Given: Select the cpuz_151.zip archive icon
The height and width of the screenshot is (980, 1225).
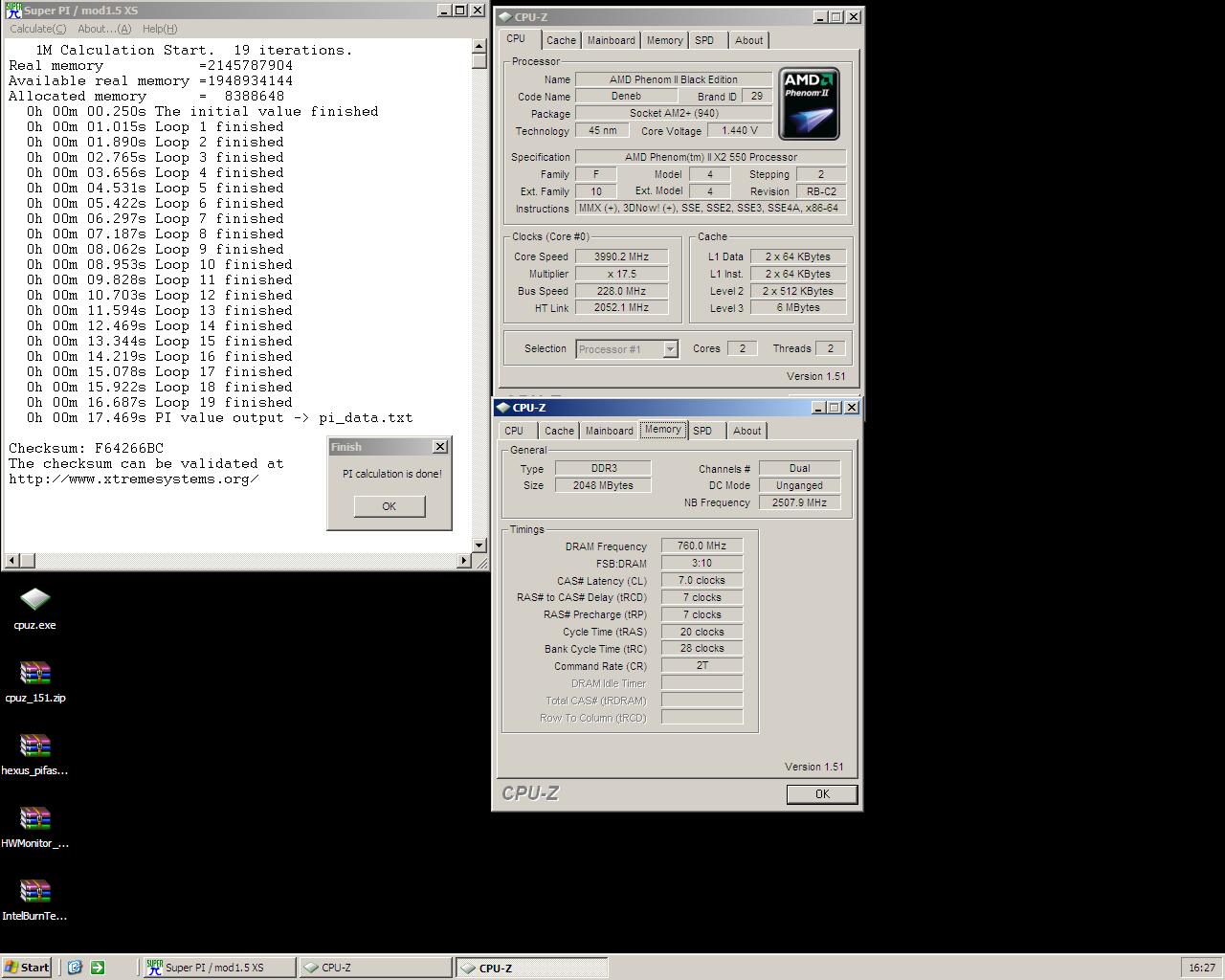Looking at the screenshot, I should click(x=35, y=673).
